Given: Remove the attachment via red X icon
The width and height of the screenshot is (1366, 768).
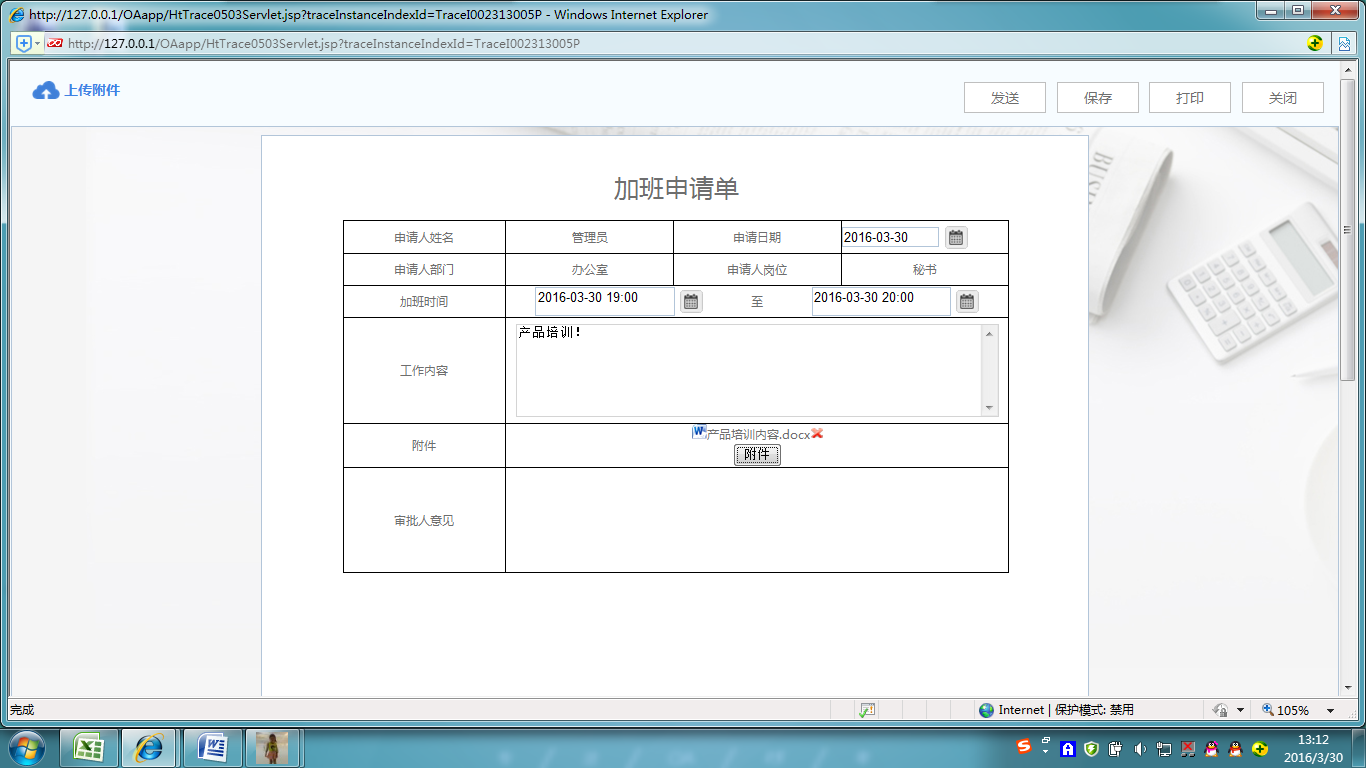Looking at the screenshot, I should click(817, 433).
